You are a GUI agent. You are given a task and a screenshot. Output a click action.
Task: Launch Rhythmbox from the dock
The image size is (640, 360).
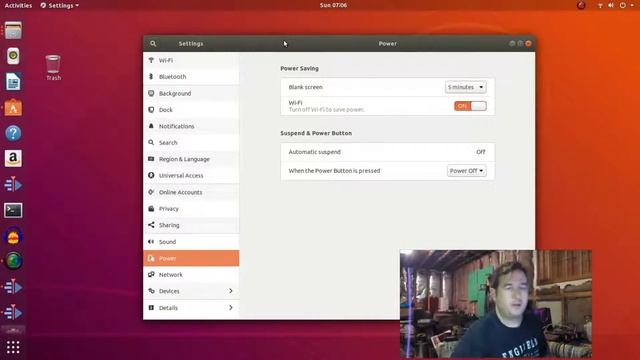[13, 56]
